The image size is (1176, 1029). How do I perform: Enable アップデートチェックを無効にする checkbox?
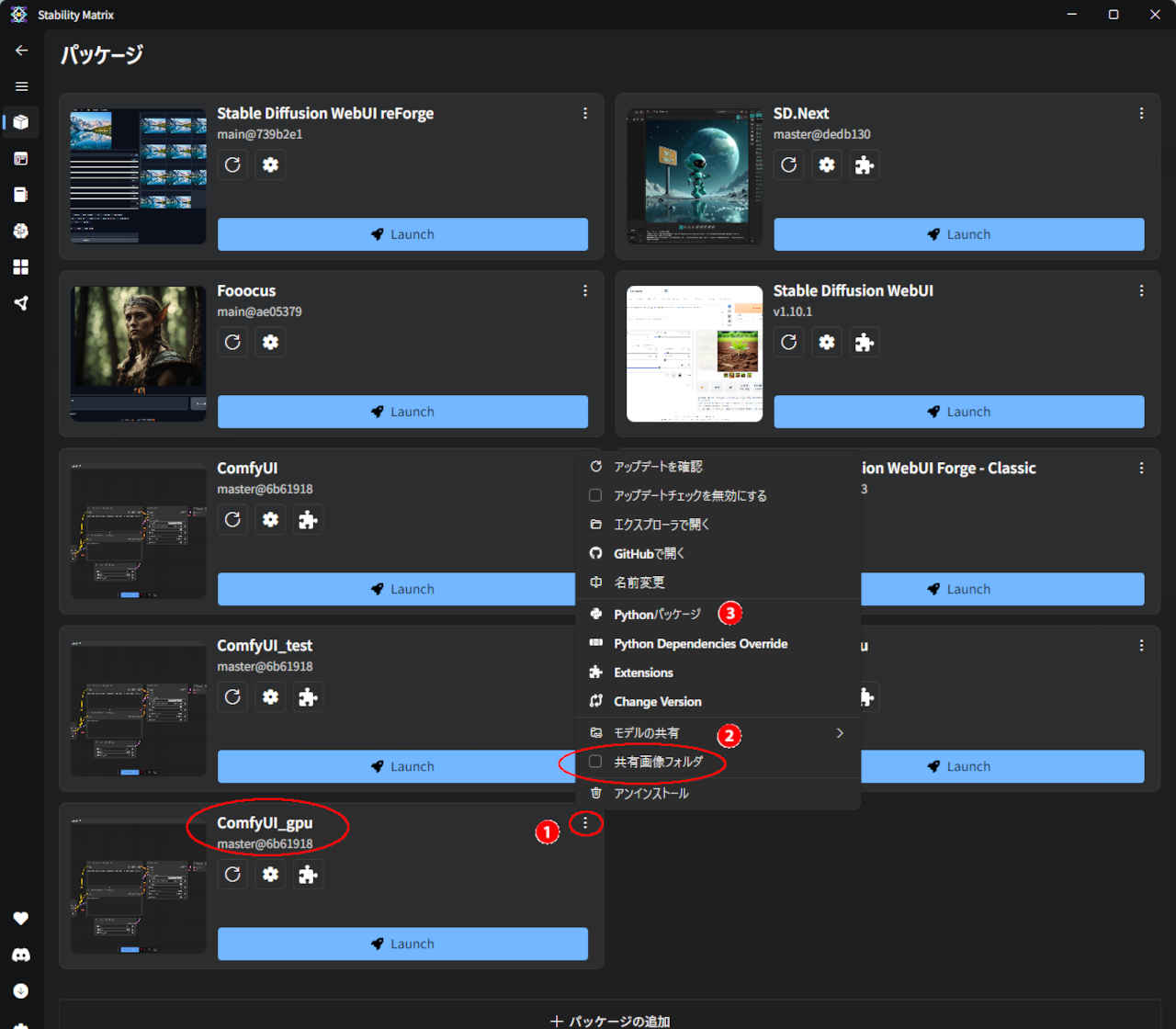595,495
